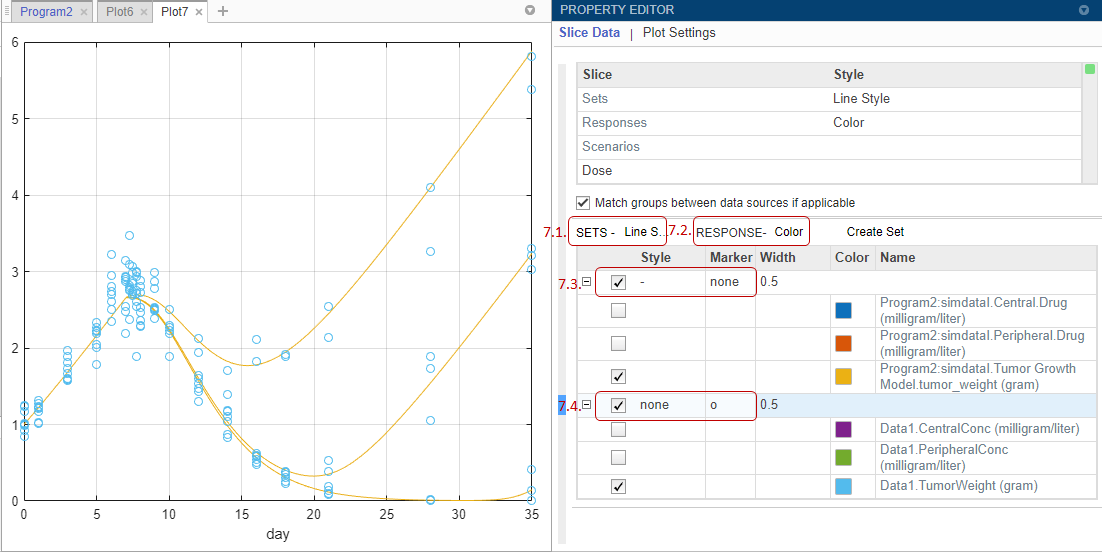Click yellow swatch for tumor_weight
The image size is (1102, 552).
coord(843,376)
